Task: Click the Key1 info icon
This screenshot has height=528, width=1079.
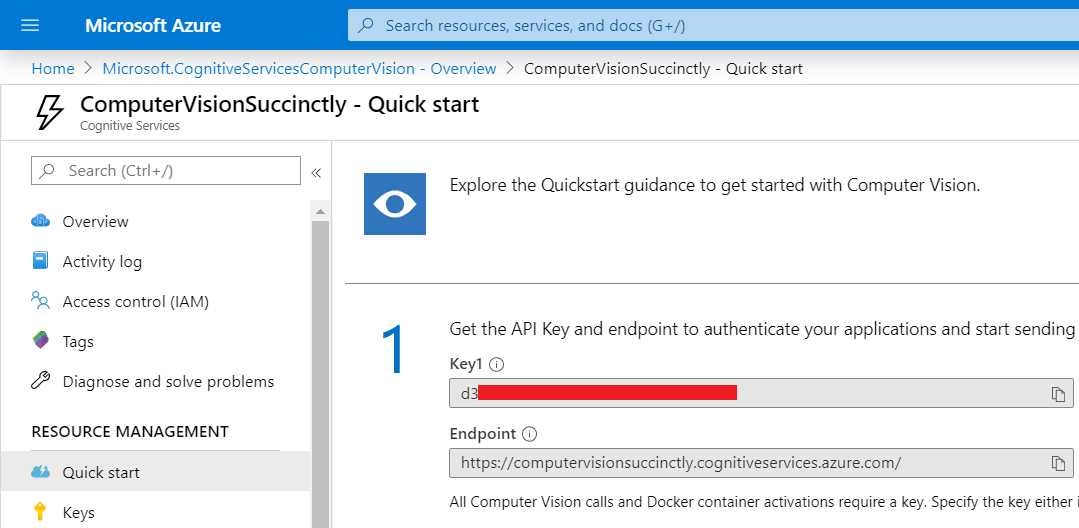Action: [x=496, y=364]
